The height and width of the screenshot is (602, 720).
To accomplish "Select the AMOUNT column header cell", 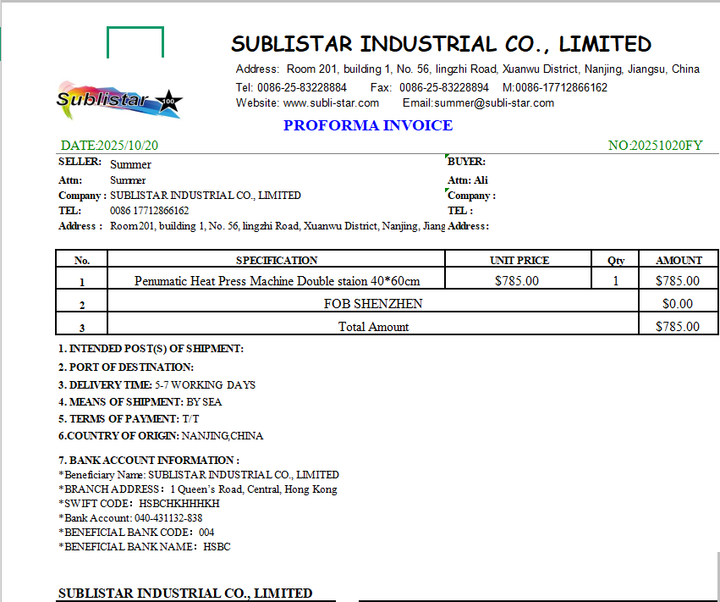I will coord(678,260).
